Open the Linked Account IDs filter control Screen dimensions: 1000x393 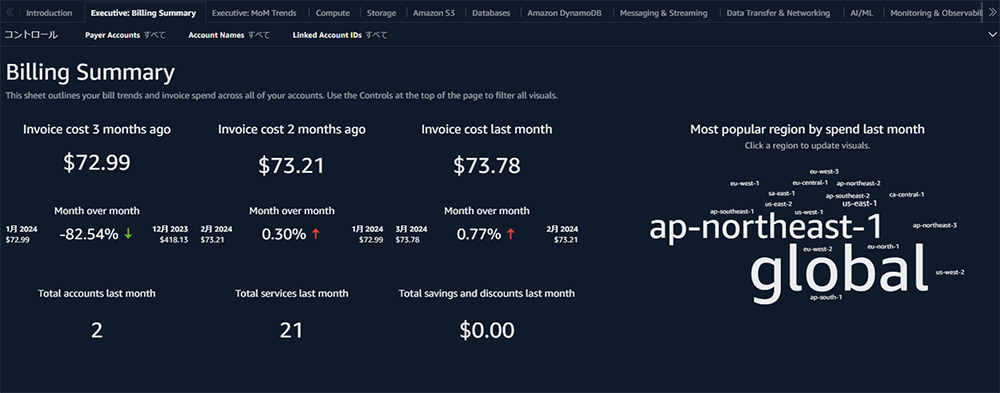click(x=340, y=35)
